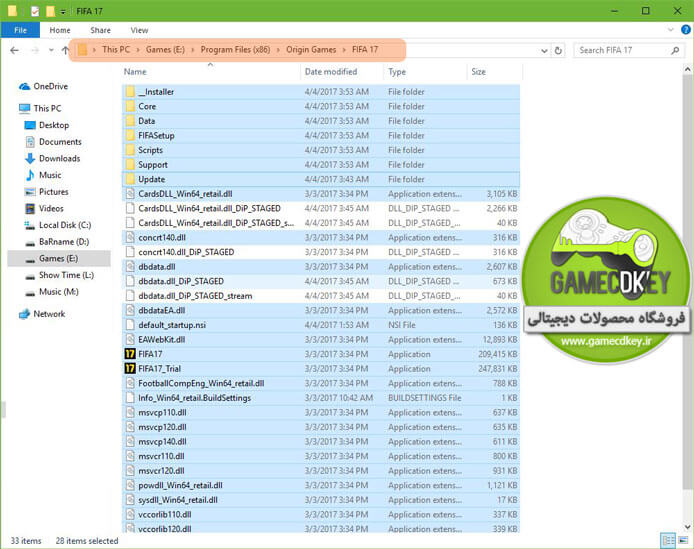This screenshot has width=694, height=549.
Task: Select dbdata.dll file icon
Action: click(x=130, y=267)
